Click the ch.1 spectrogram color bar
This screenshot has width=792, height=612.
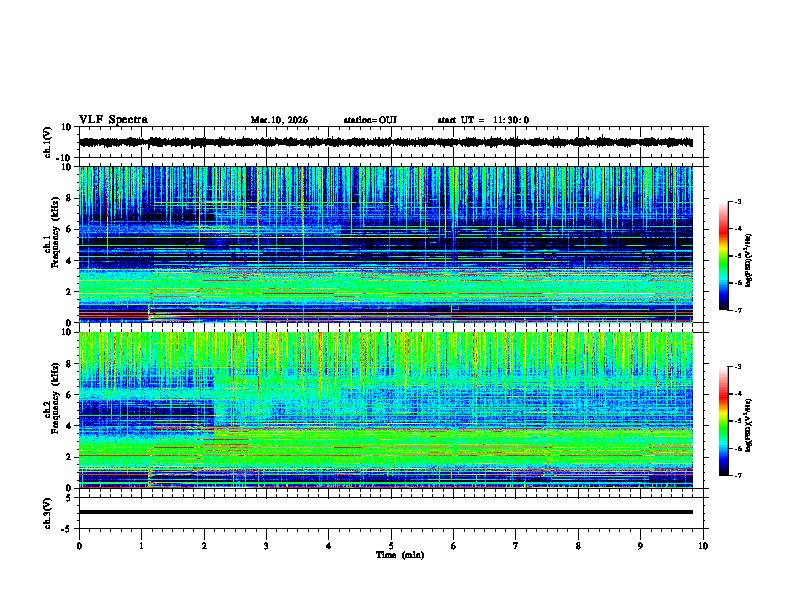(724, 256)
